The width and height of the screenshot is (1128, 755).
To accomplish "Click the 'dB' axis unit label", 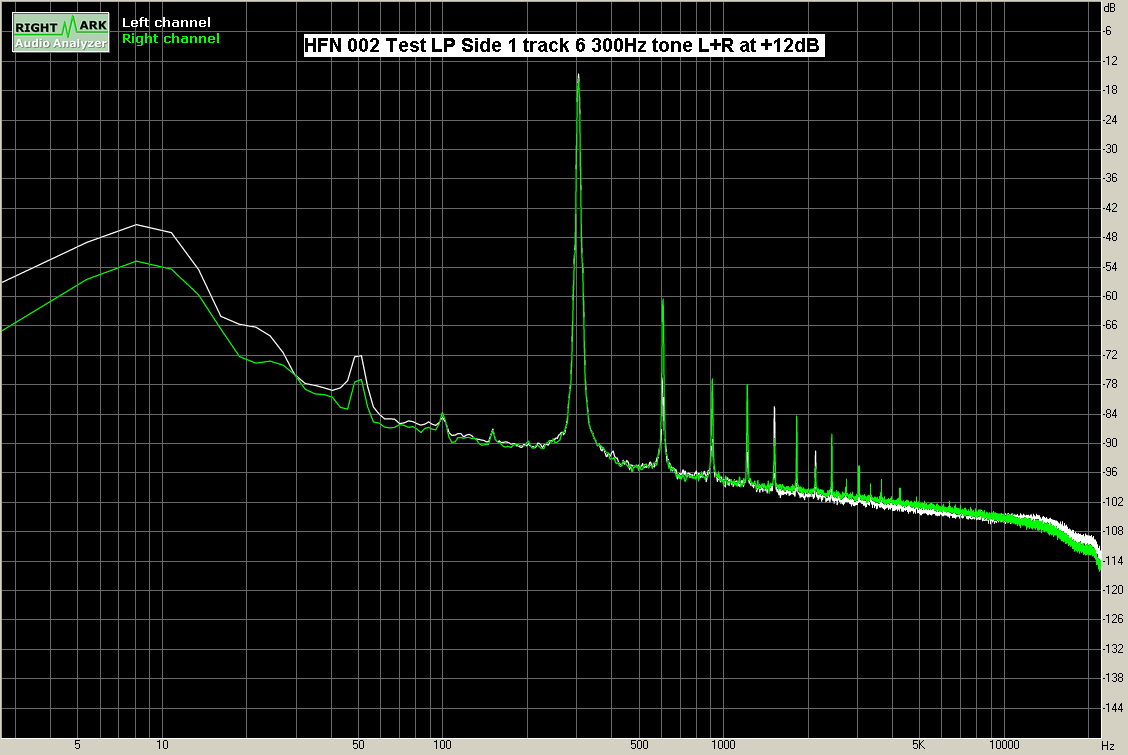I will click(1109, 8).
